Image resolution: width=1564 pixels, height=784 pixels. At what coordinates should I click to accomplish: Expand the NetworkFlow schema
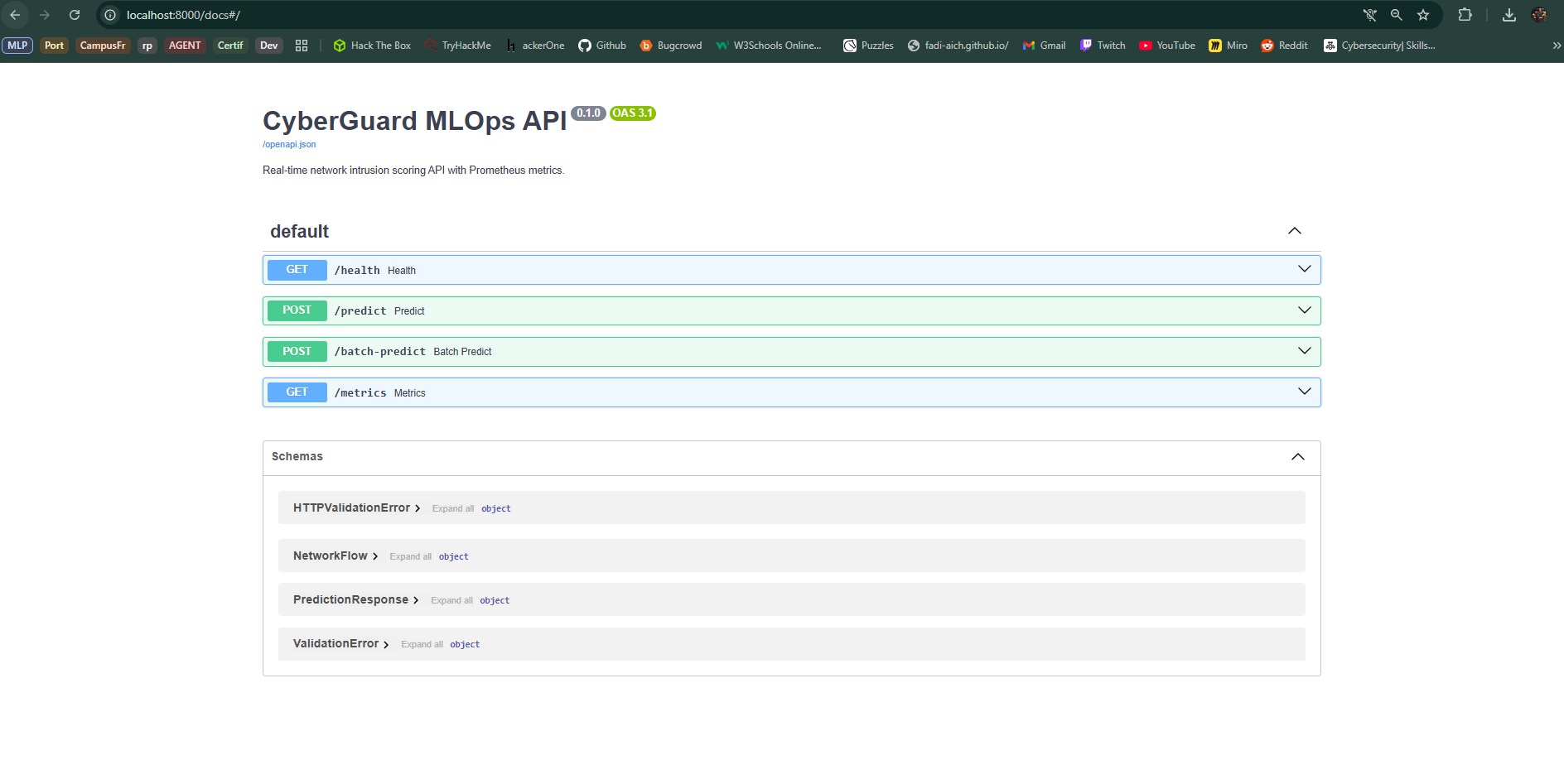coord(335,556)
